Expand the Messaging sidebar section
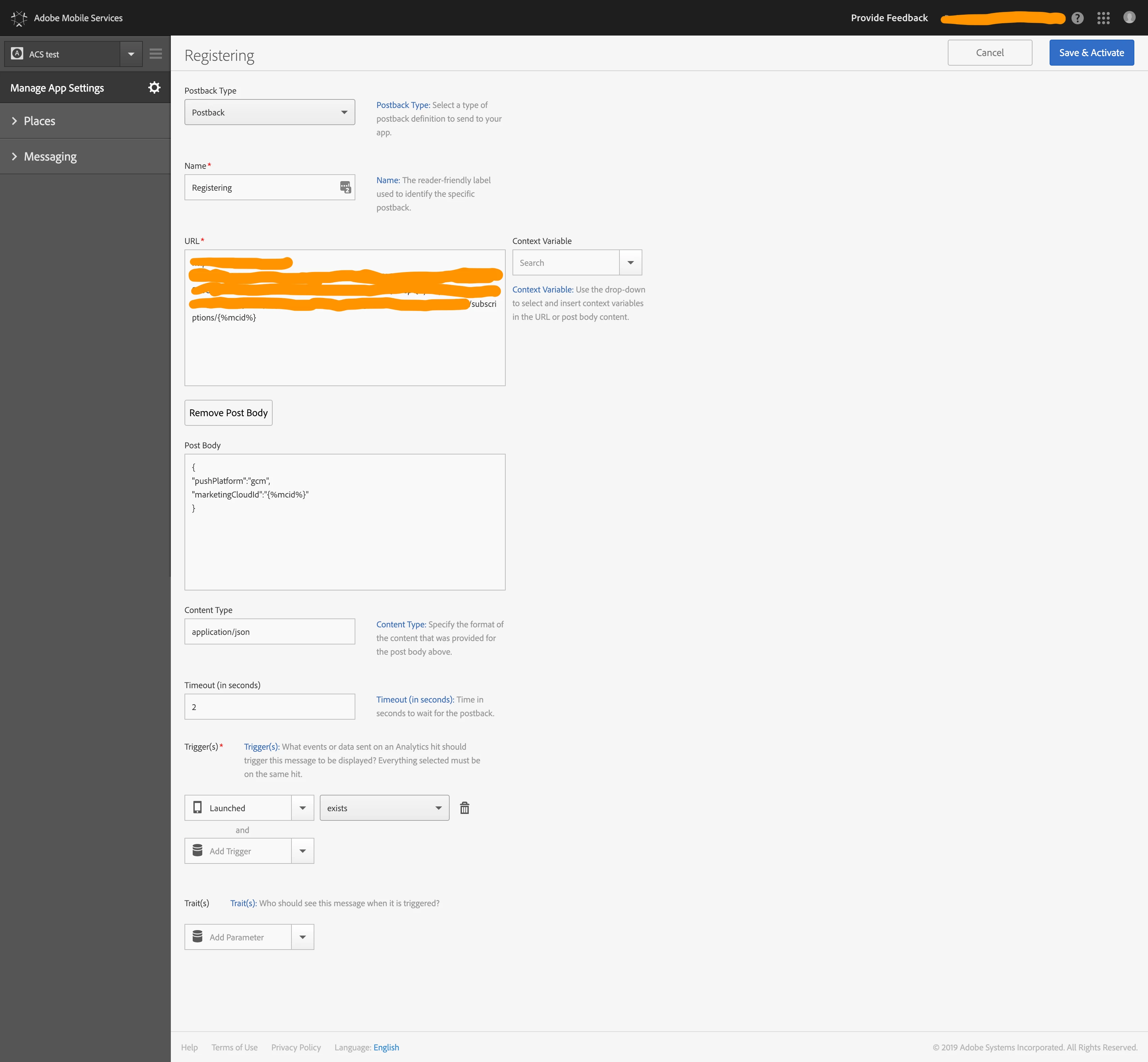 pos(50,156)
